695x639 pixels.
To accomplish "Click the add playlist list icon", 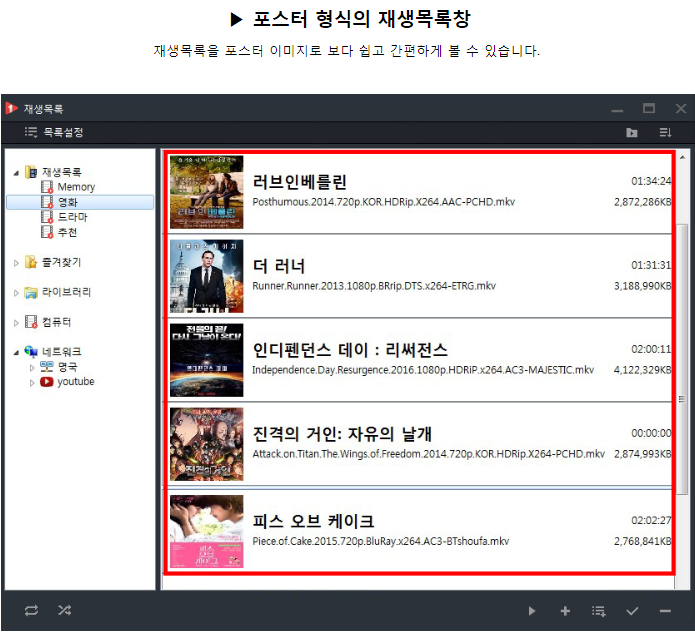I will (x=598, y=611).
